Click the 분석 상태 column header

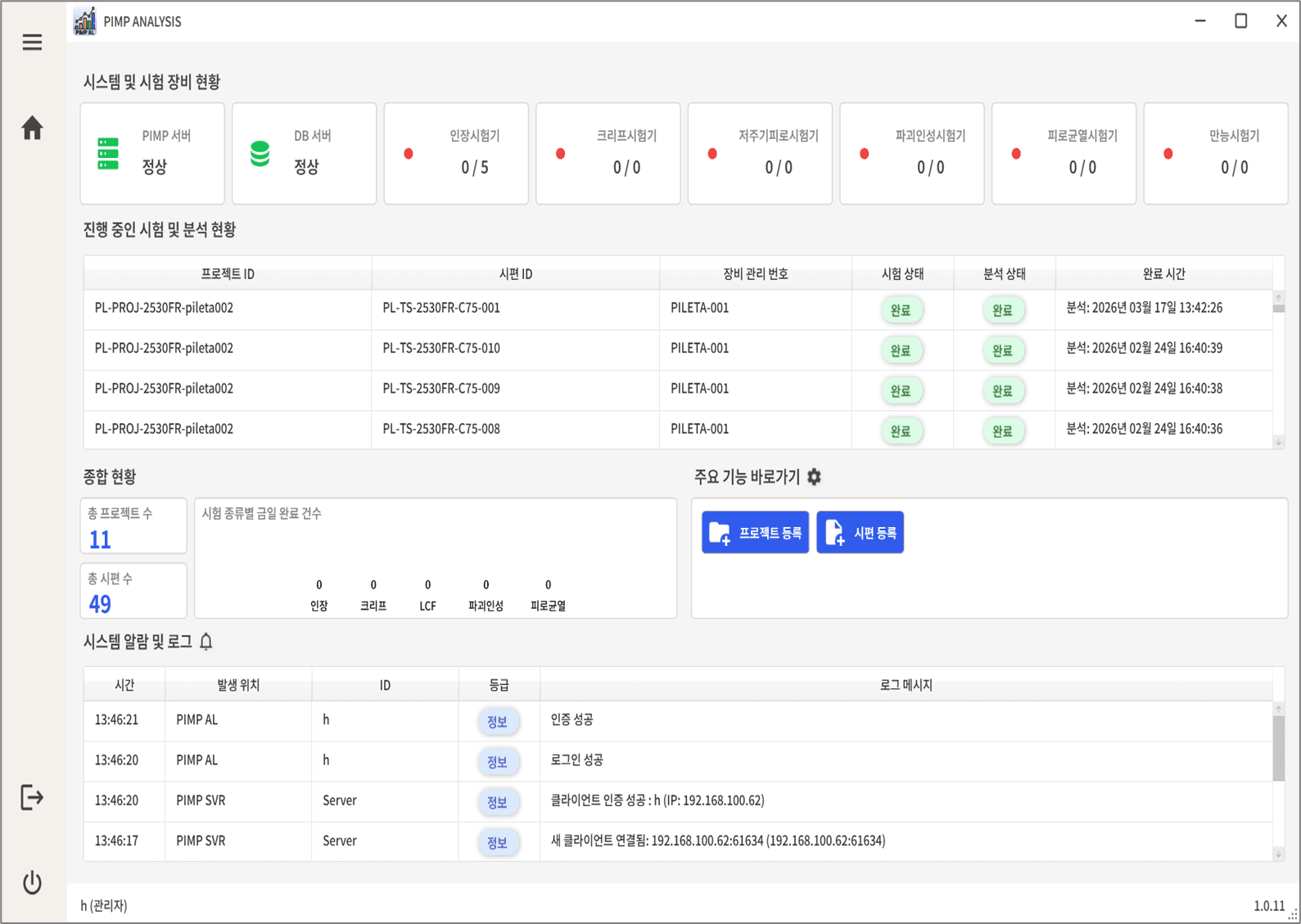(1005, 273)
